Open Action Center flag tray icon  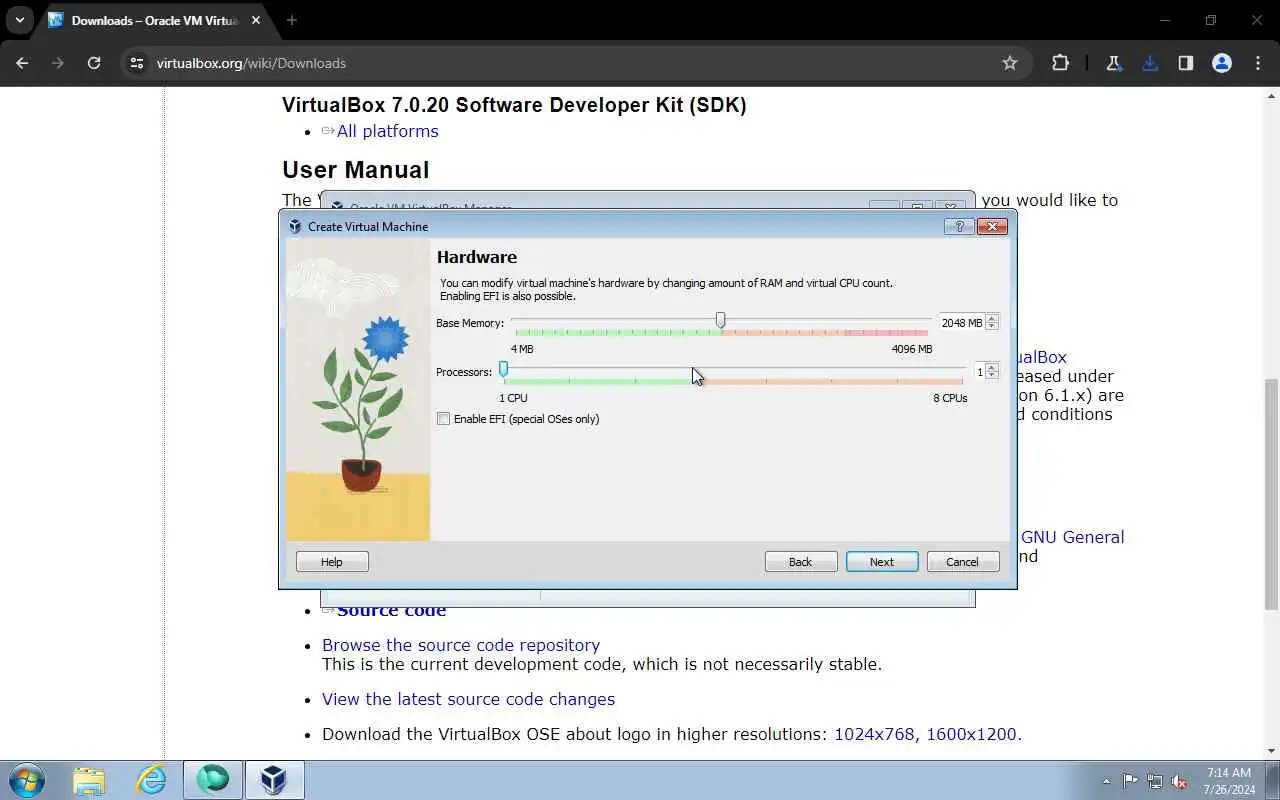tap(1130, 781)
